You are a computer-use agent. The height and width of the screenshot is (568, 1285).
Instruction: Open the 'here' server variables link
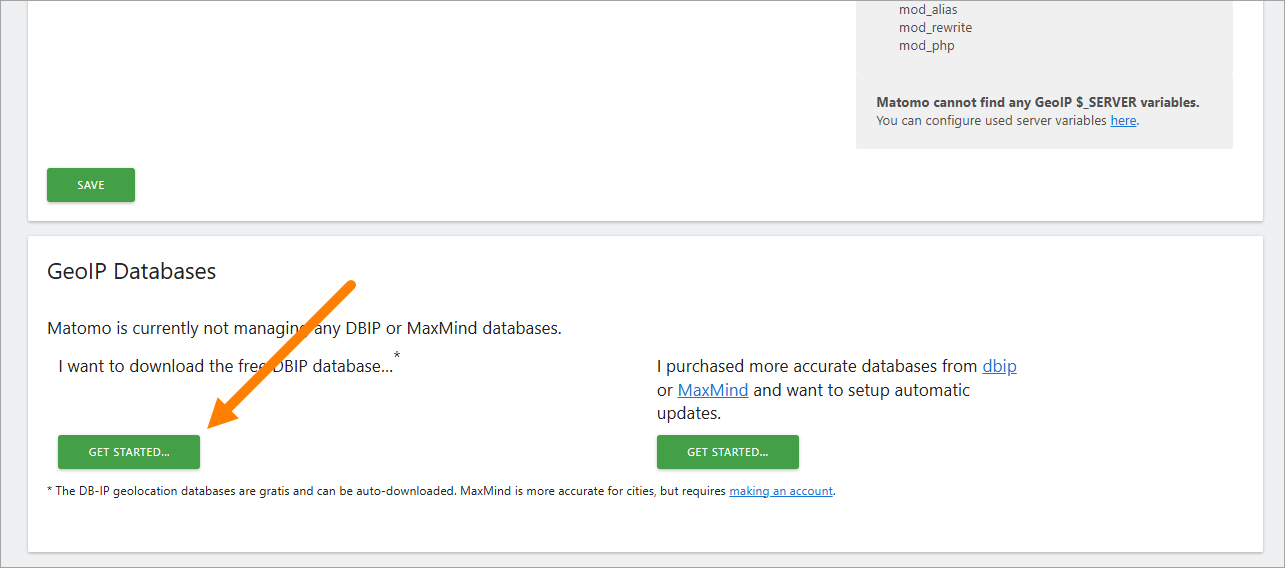1123,121
